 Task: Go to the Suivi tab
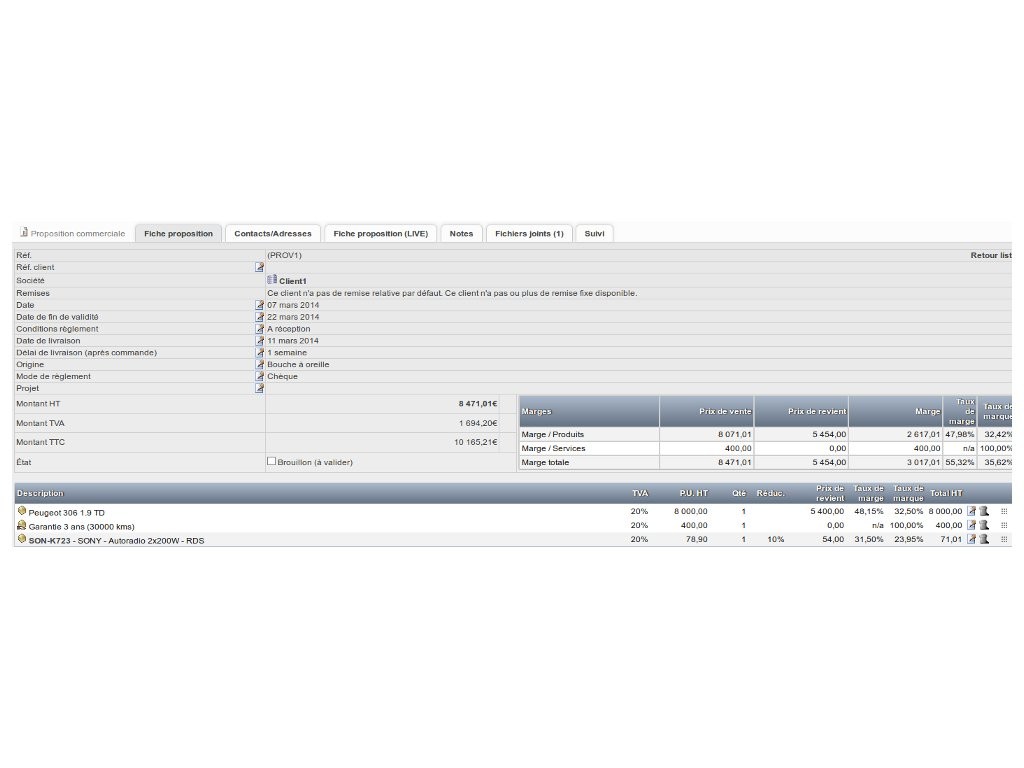(594, 234)
